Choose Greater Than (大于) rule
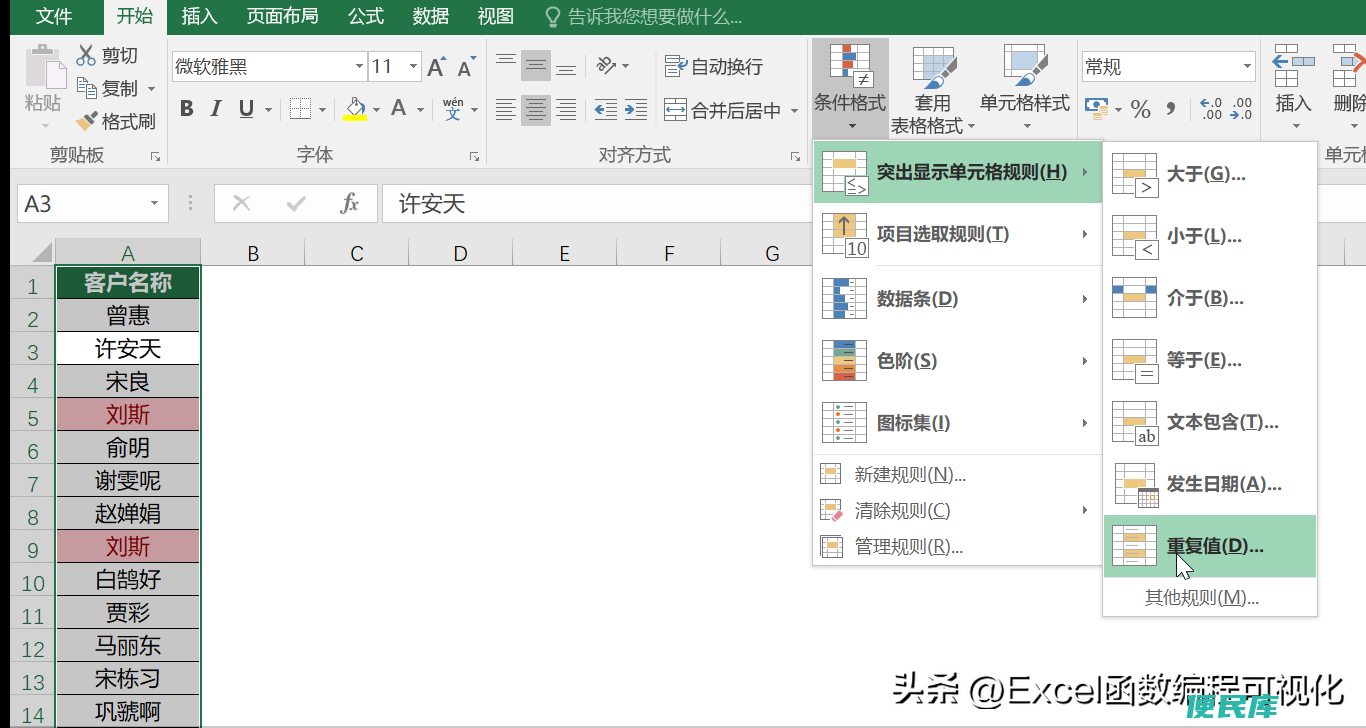Screen dimensions: 1366x728 1210,174
